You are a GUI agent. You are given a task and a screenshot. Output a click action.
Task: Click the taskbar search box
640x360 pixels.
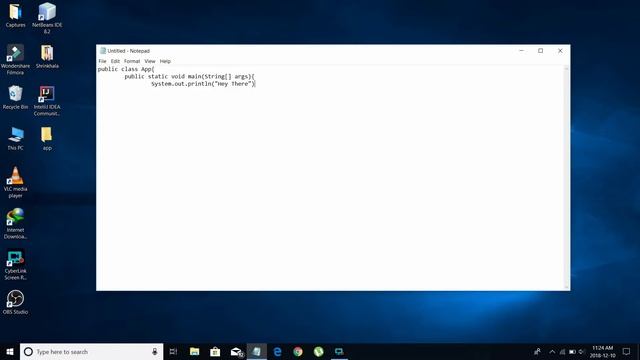tap(91, 351)
